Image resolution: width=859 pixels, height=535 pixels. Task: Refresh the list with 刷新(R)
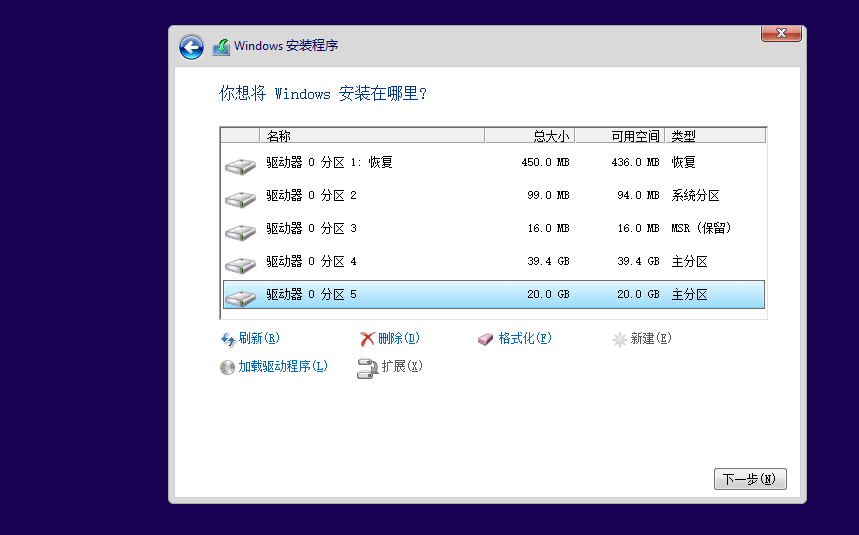tap(259, 338)
